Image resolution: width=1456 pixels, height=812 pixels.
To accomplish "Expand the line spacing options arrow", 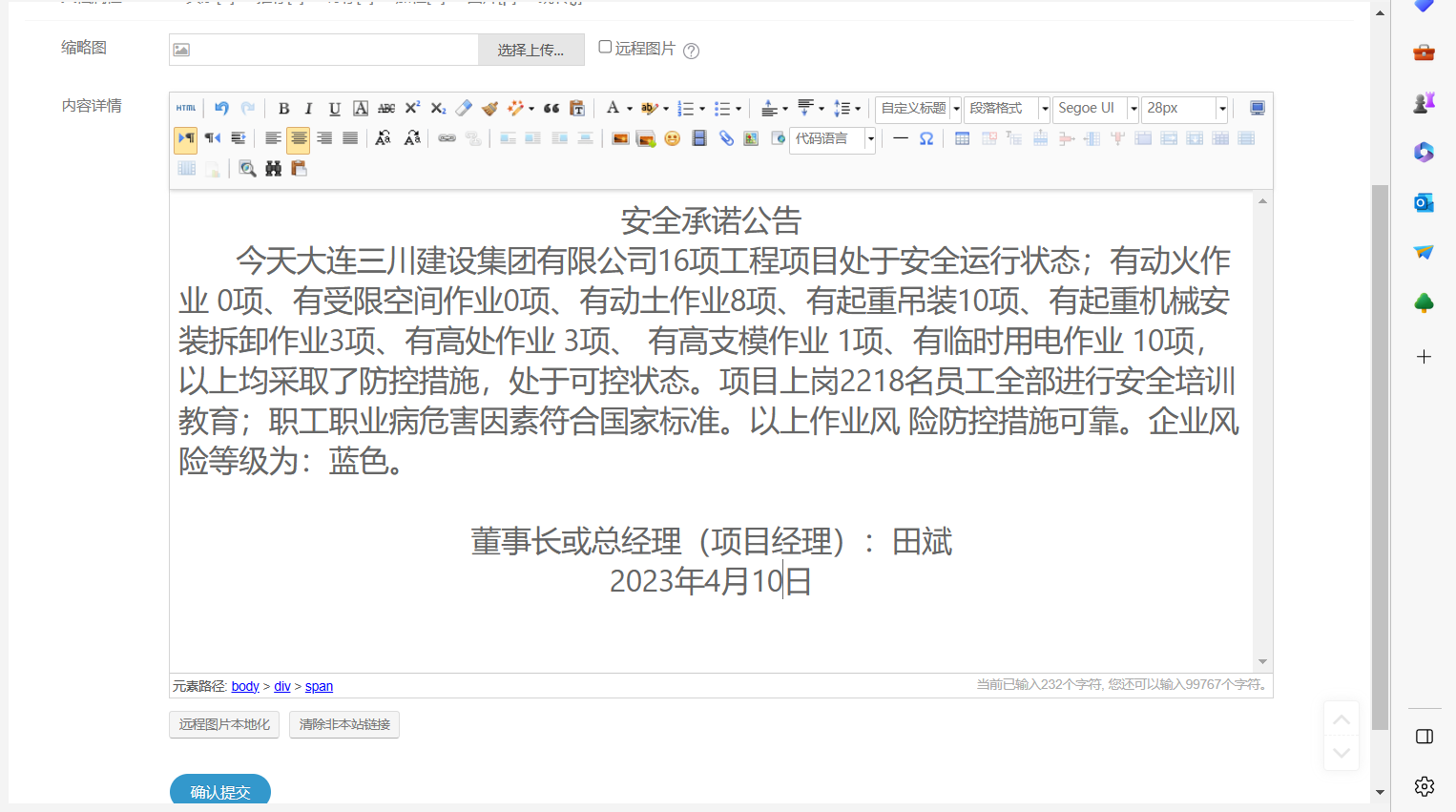I will coord(858,109).
